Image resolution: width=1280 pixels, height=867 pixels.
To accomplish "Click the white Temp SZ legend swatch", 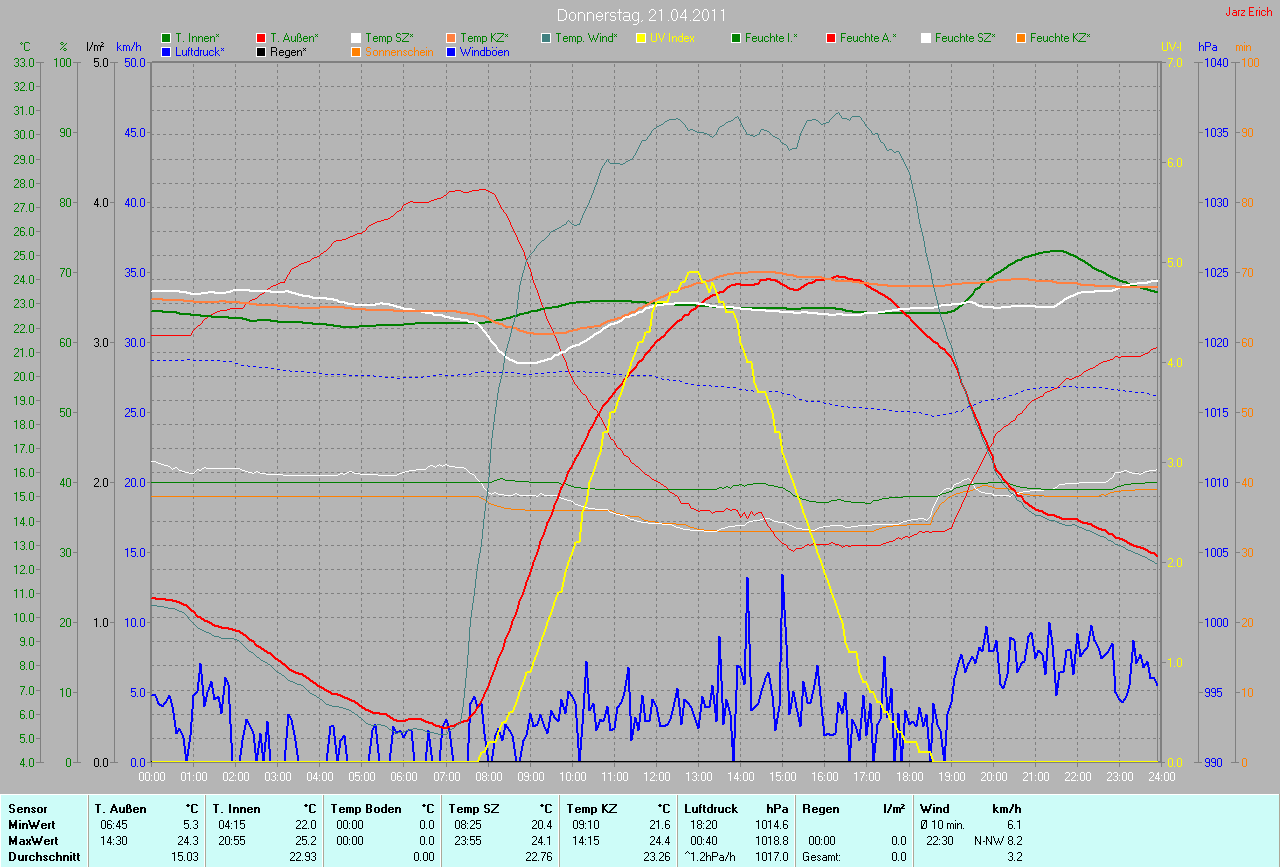I will (x=356, y=37).
